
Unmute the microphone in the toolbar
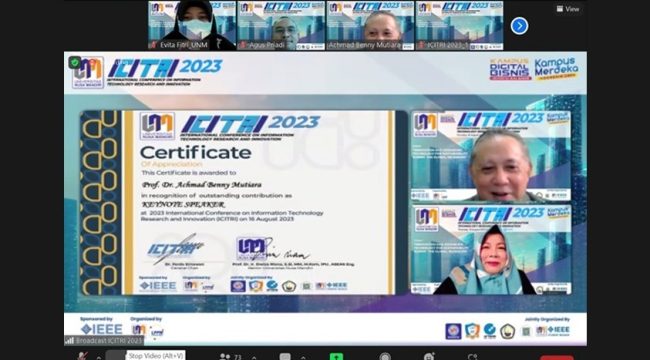(x=82, y=356)
